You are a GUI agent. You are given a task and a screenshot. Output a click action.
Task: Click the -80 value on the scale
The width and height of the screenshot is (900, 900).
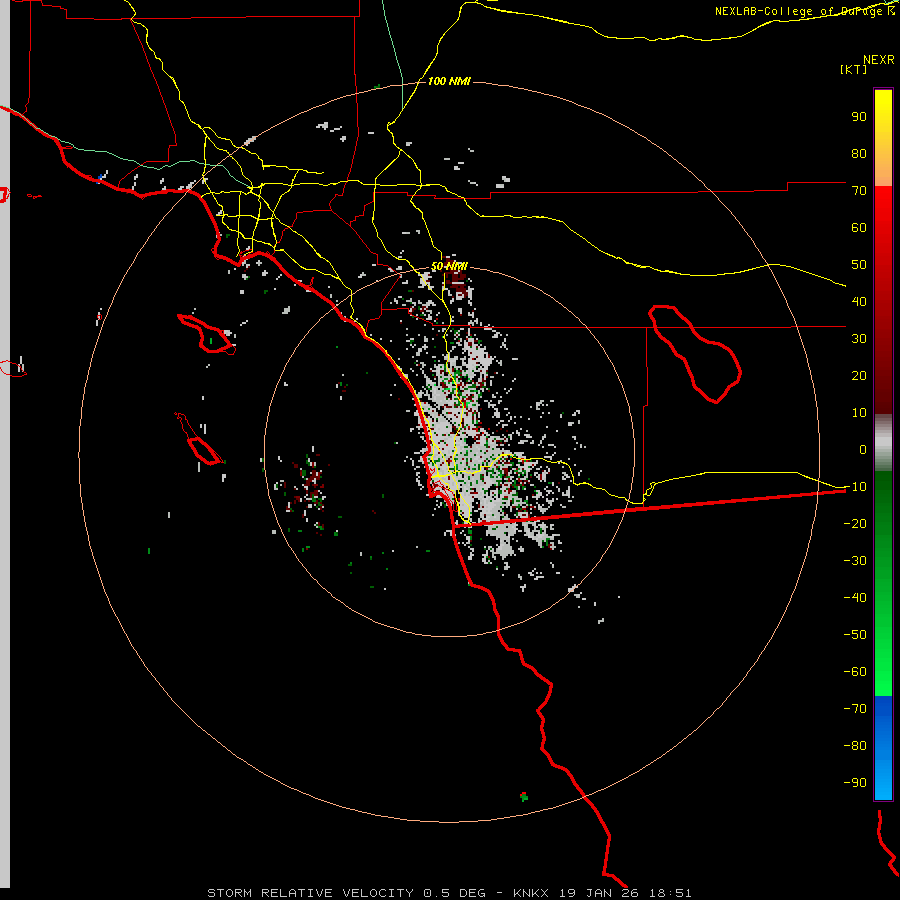tap(855, 746)
